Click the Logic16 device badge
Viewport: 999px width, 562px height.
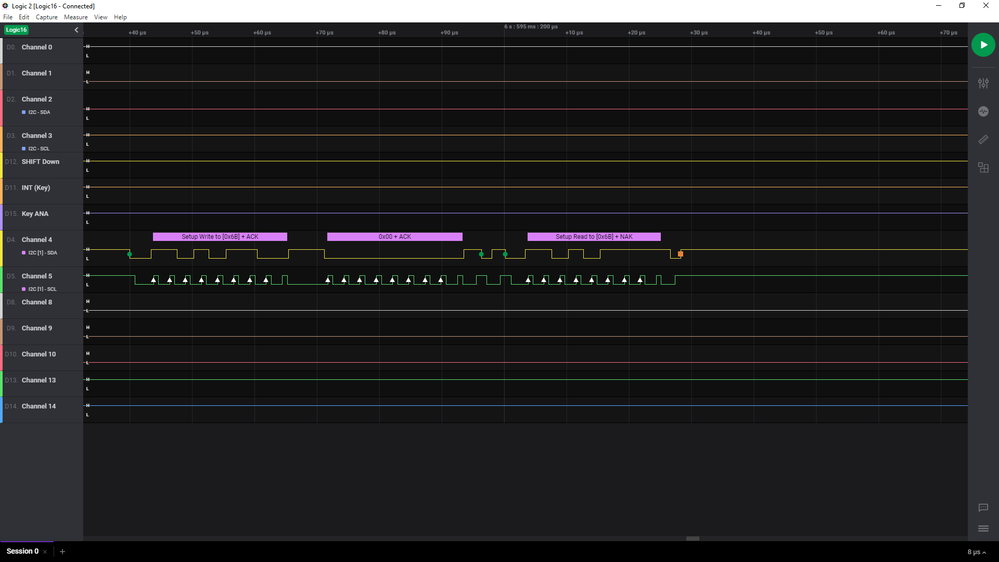coord(16,30)
